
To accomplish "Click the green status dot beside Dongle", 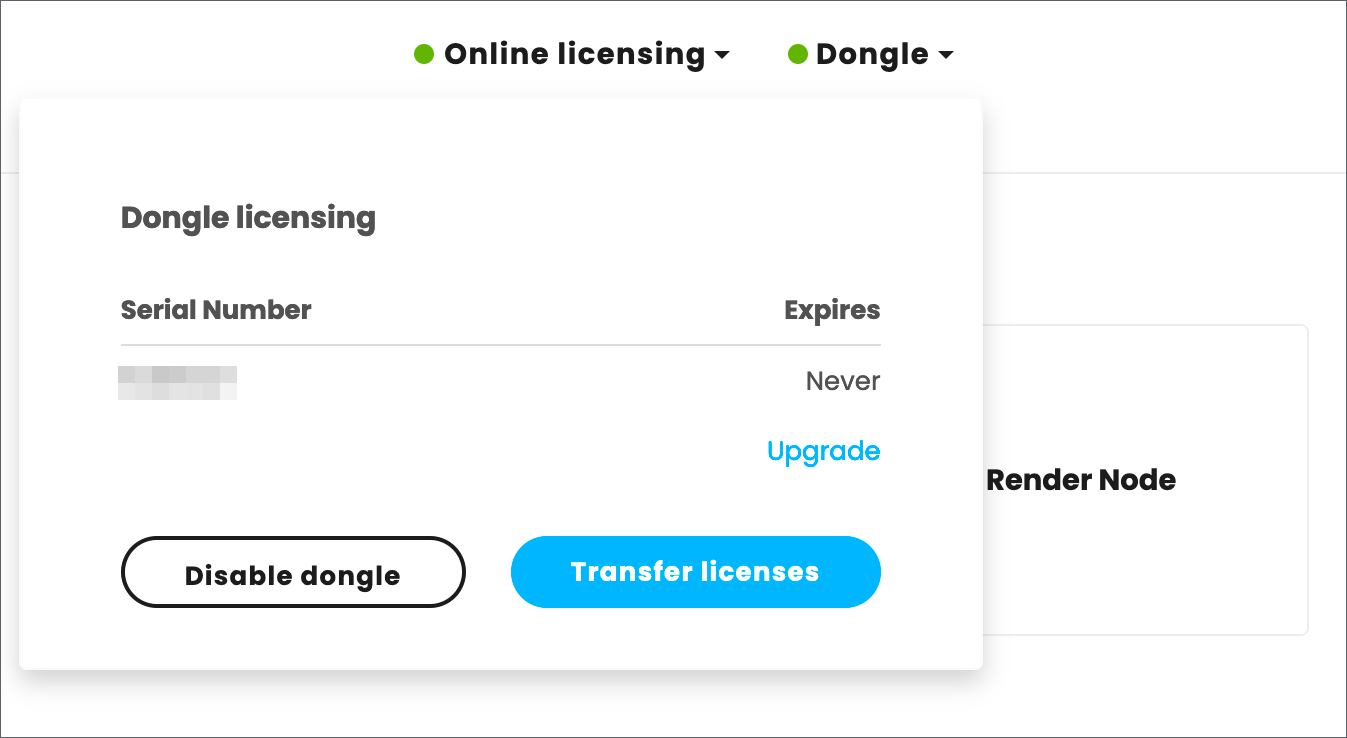I will pyautogui.click(x=797, y=55).
